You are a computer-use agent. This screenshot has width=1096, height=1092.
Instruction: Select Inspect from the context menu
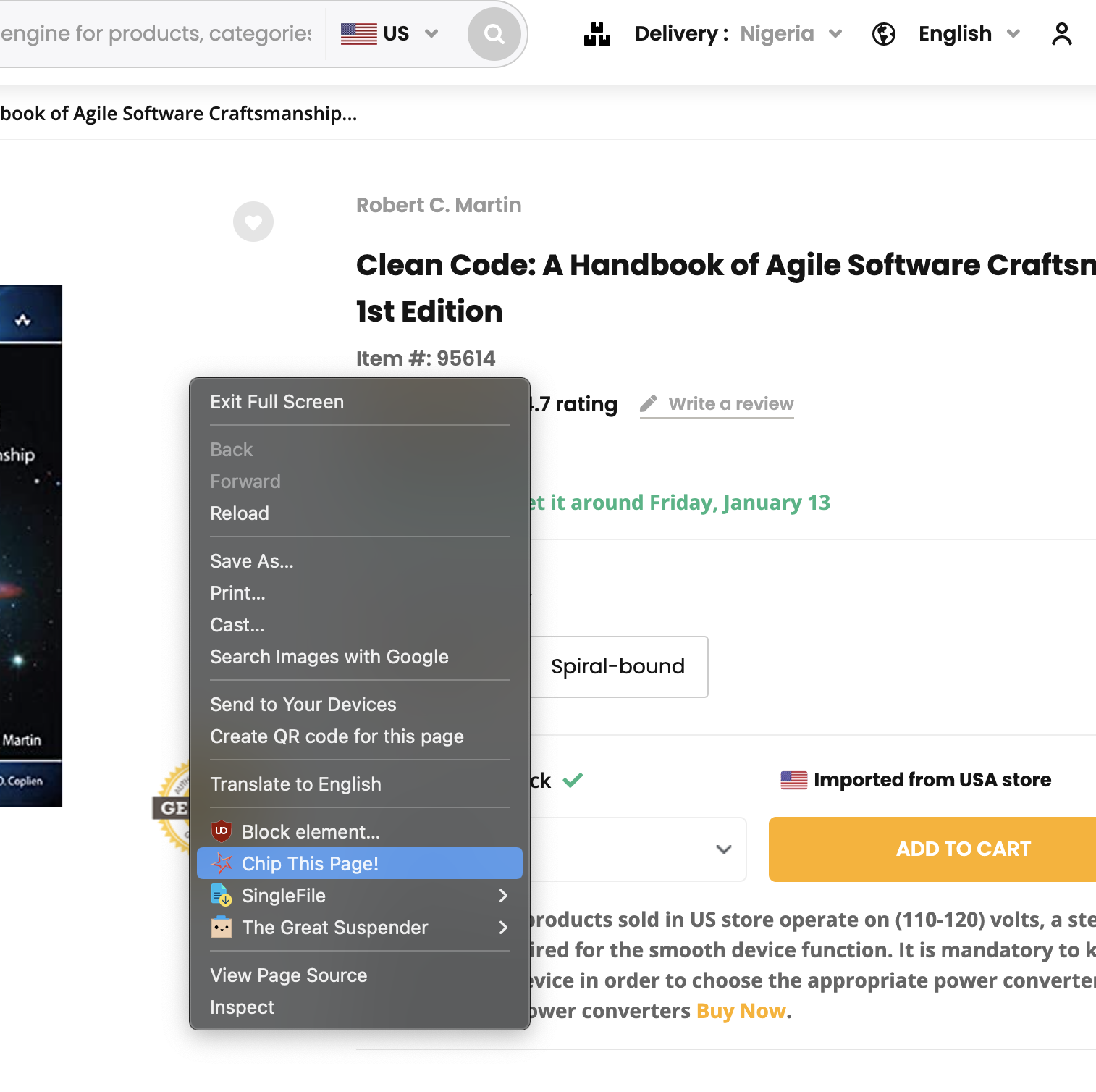pyautogui.click(x=242, y=1007)
